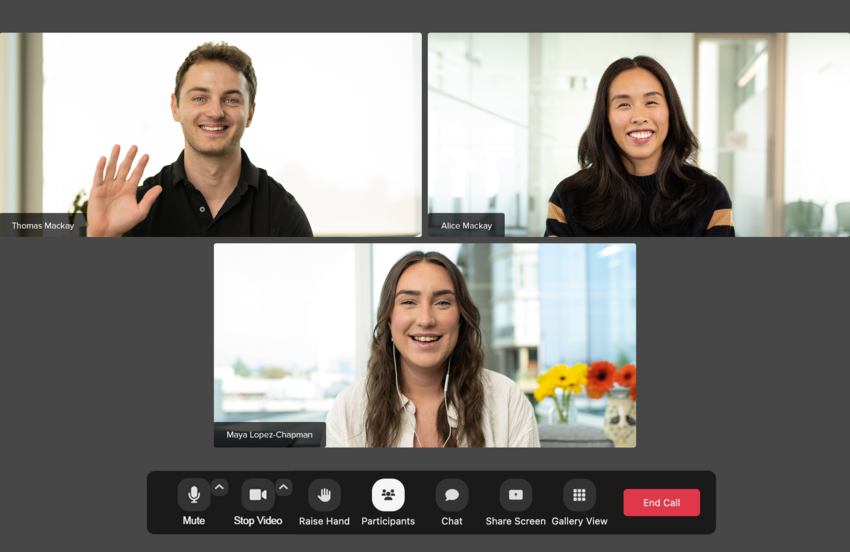Open the video options chevron beside Stop Video
850x552 pixels.
click(x=284, y=487)
